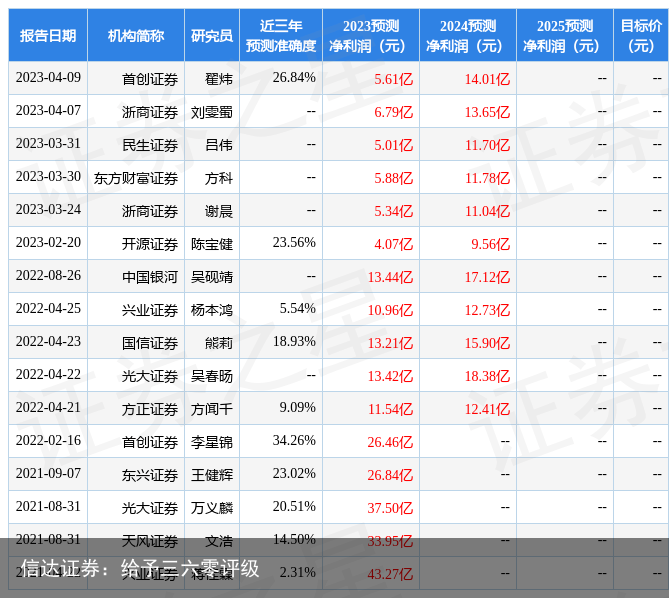Click researcher name 熊莉

[219, 343]
